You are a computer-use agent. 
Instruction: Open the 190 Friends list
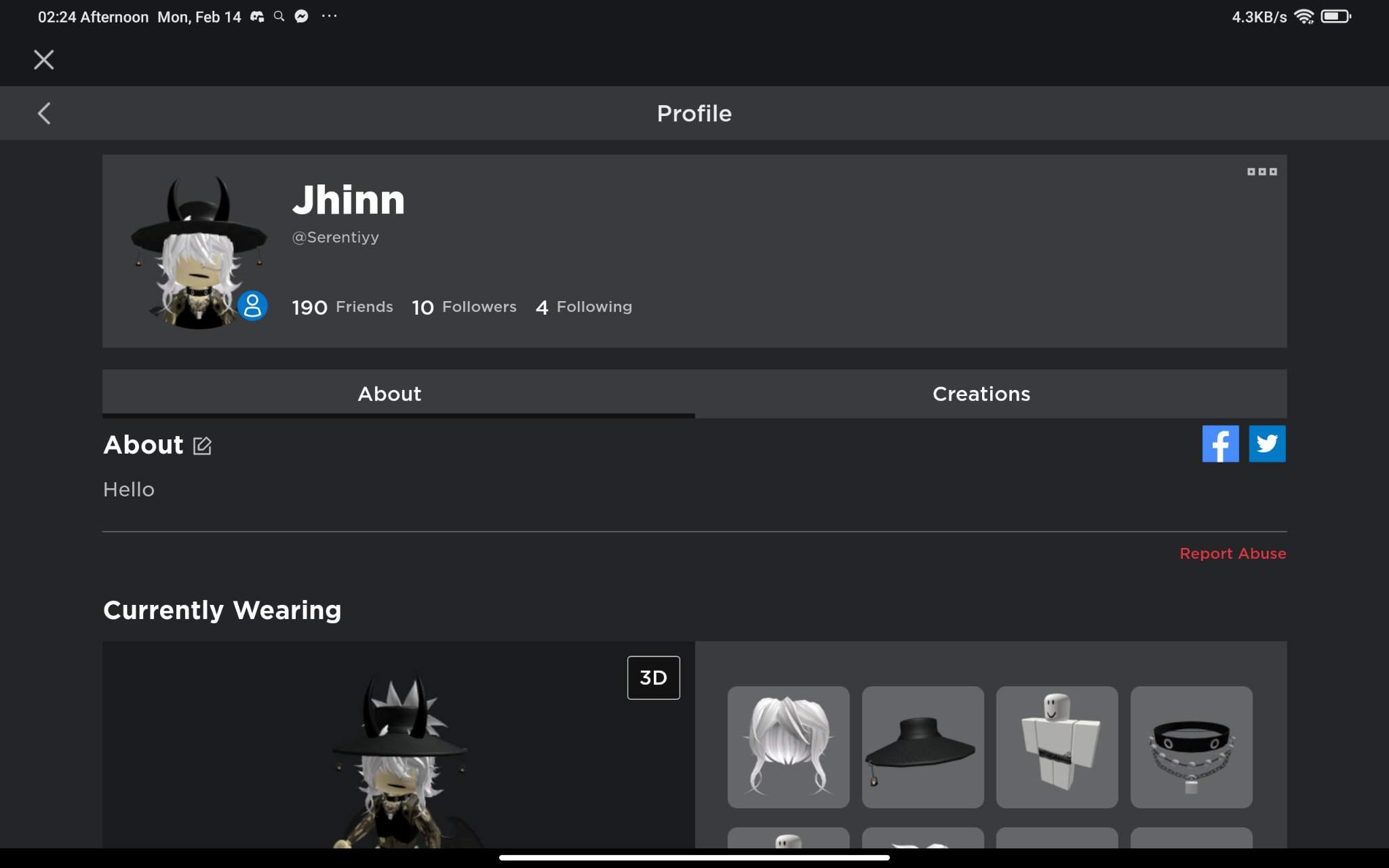[343, 307]
